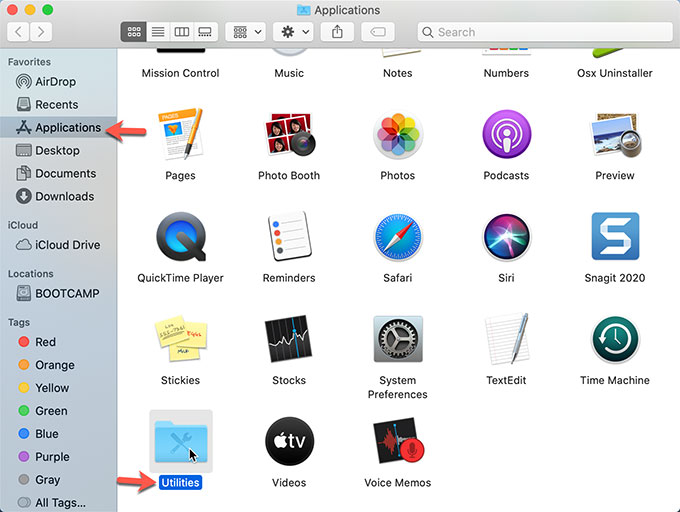Viewport: 680px width, 512px height.
Task: Open QuickTime Player icon
Action: (181, 237)
